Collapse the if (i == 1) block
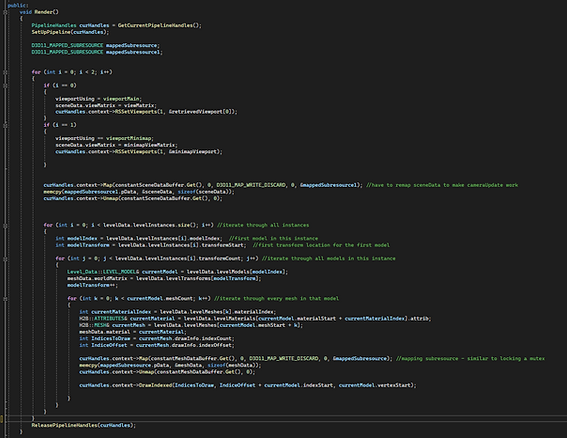This screenshot has height=438, width=567. pyautogui.click(x=5, y=125)
